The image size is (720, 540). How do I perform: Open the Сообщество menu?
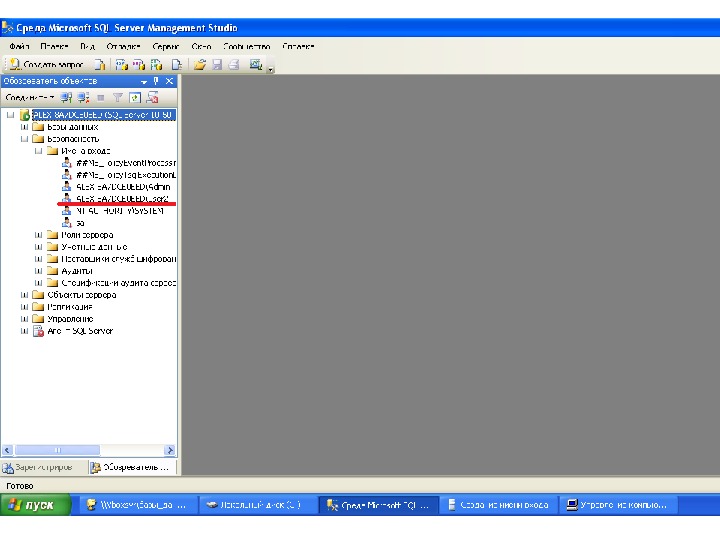click(x=247, y=46)
